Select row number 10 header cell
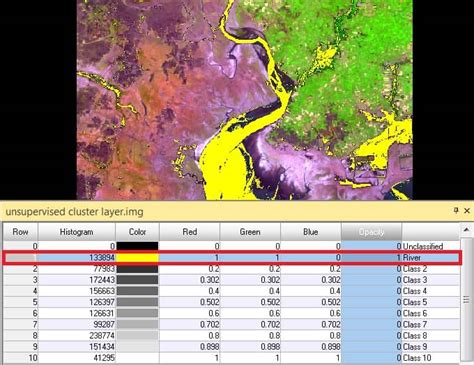The image size is (474, 365). (x=21, y=358)
